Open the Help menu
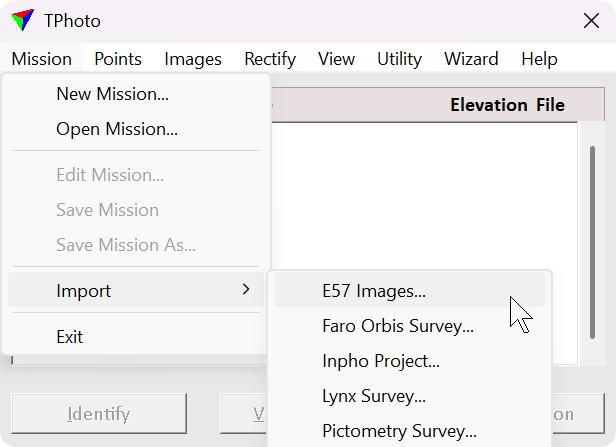 tap(539, 59)
